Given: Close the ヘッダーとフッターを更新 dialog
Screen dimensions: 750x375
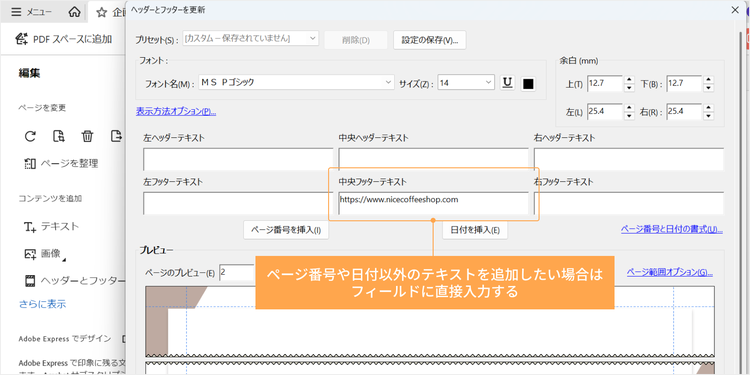Looking at the screenshot, I should pos(735,10).
